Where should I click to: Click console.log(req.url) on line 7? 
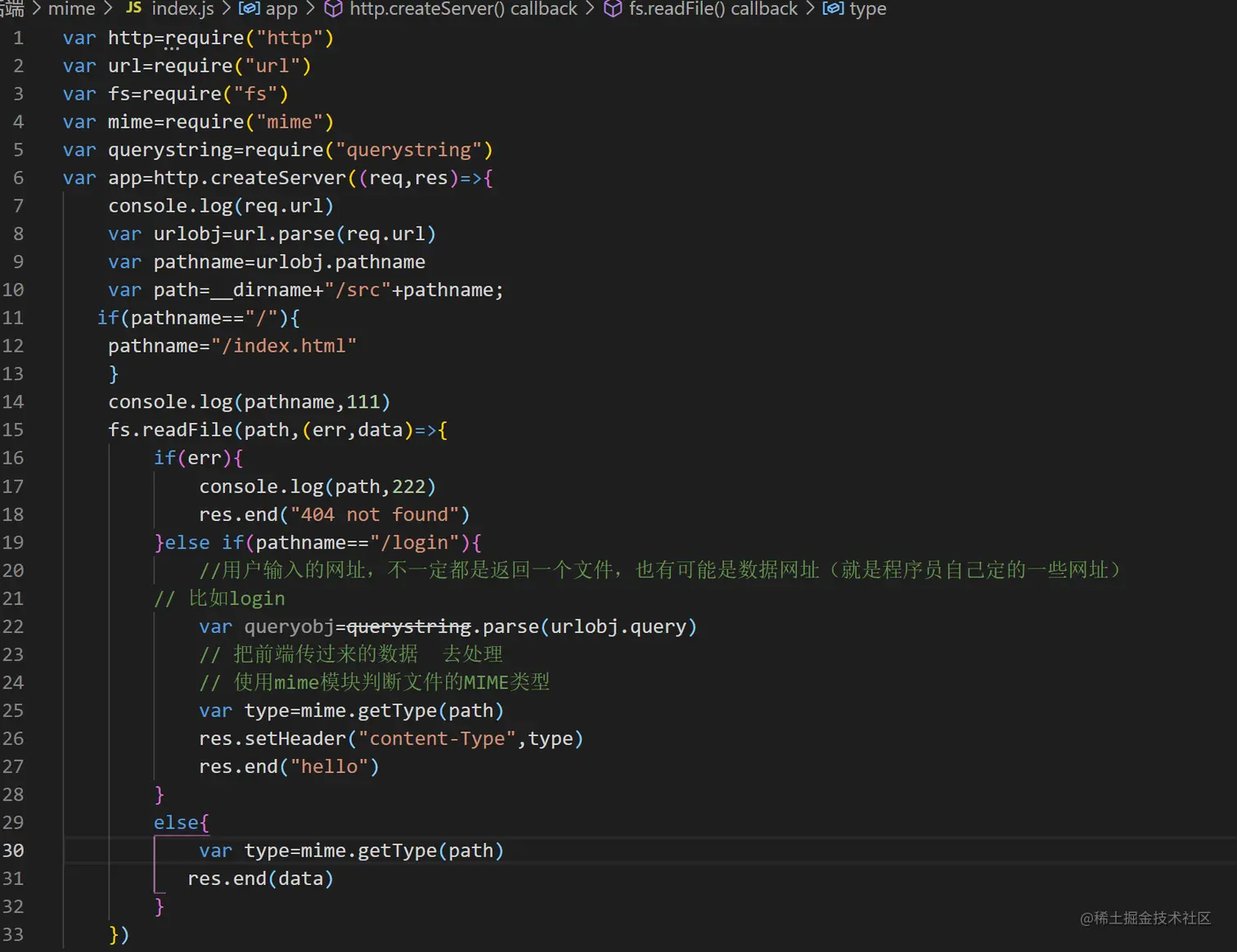click(221, 206)
